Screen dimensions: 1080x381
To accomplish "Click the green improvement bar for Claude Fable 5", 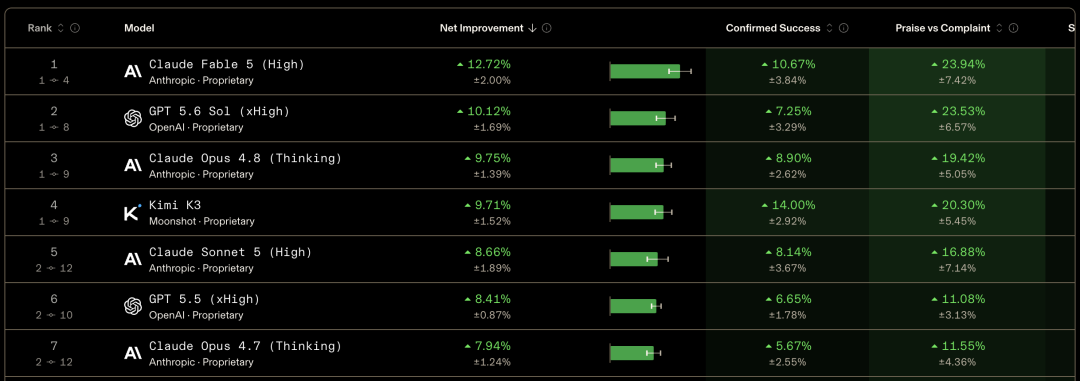I will [x=645, y=71].
